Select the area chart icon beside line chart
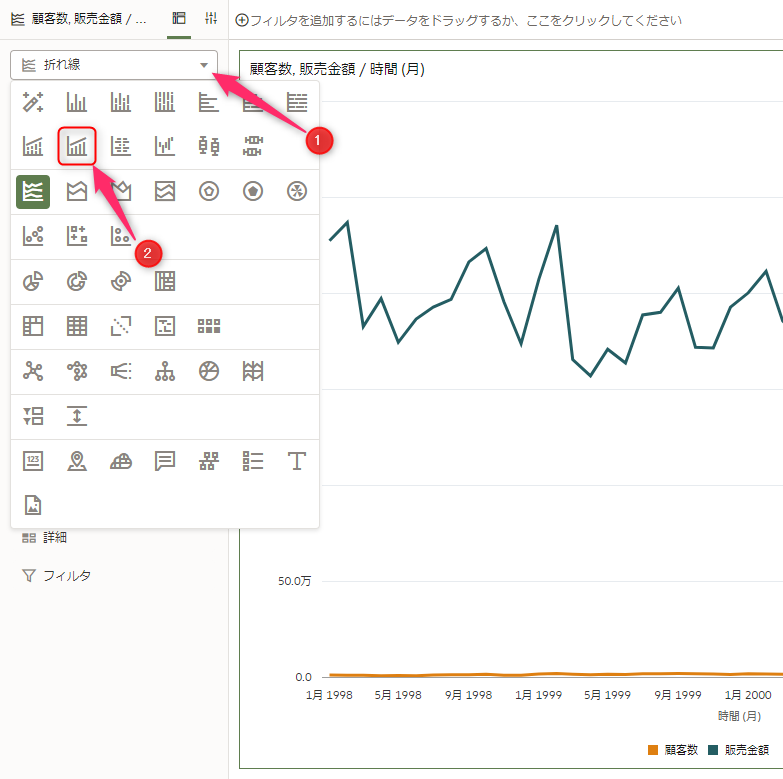Screen dimensions: 783x779 77,191
